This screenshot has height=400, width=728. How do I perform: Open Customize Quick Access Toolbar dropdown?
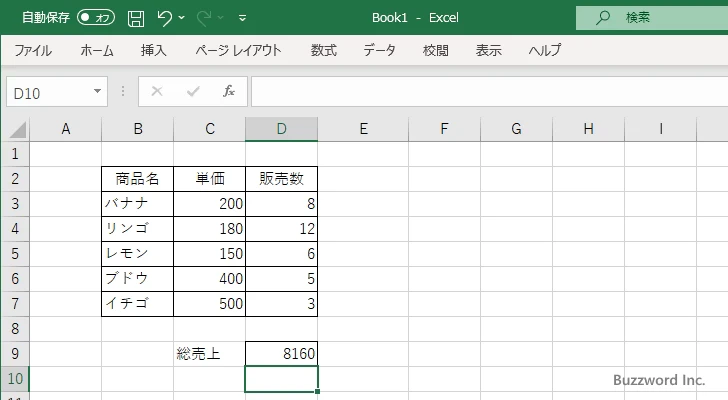point(242,18)
